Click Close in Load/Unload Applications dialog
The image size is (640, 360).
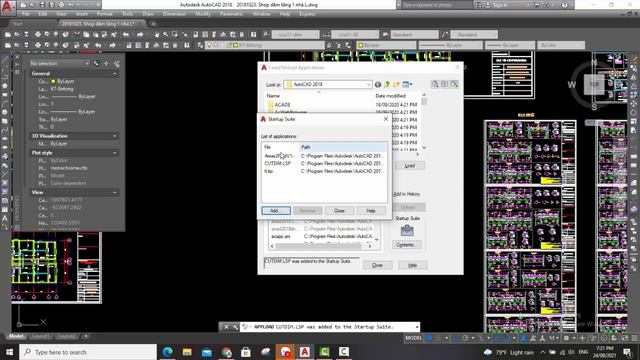click(378, 265)
